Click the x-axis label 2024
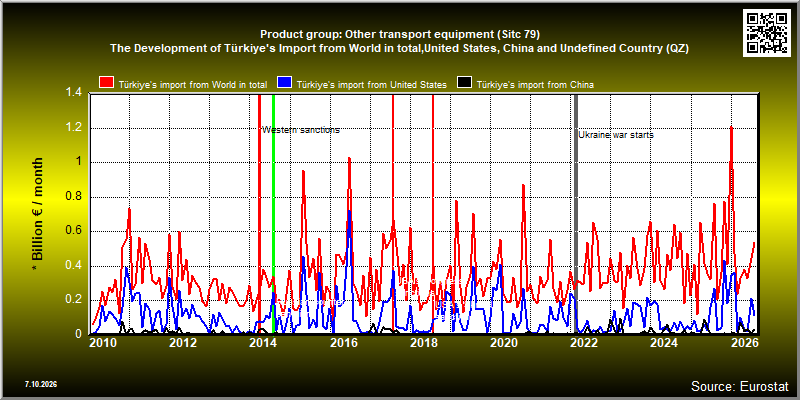800x400 pixels. [x=664, y=342]
